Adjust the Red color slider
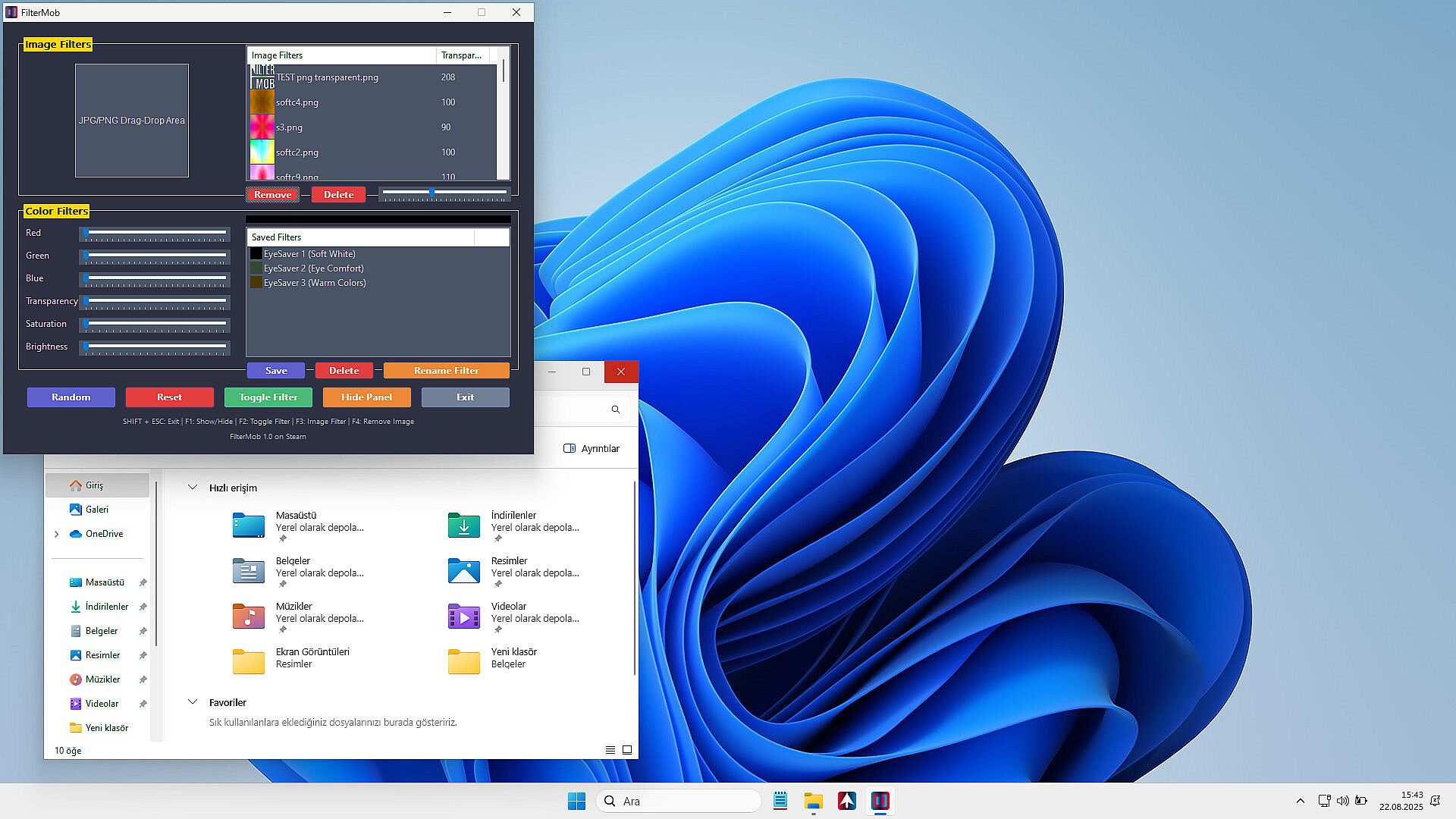The image size is (1456, 819). coord(155,234)
